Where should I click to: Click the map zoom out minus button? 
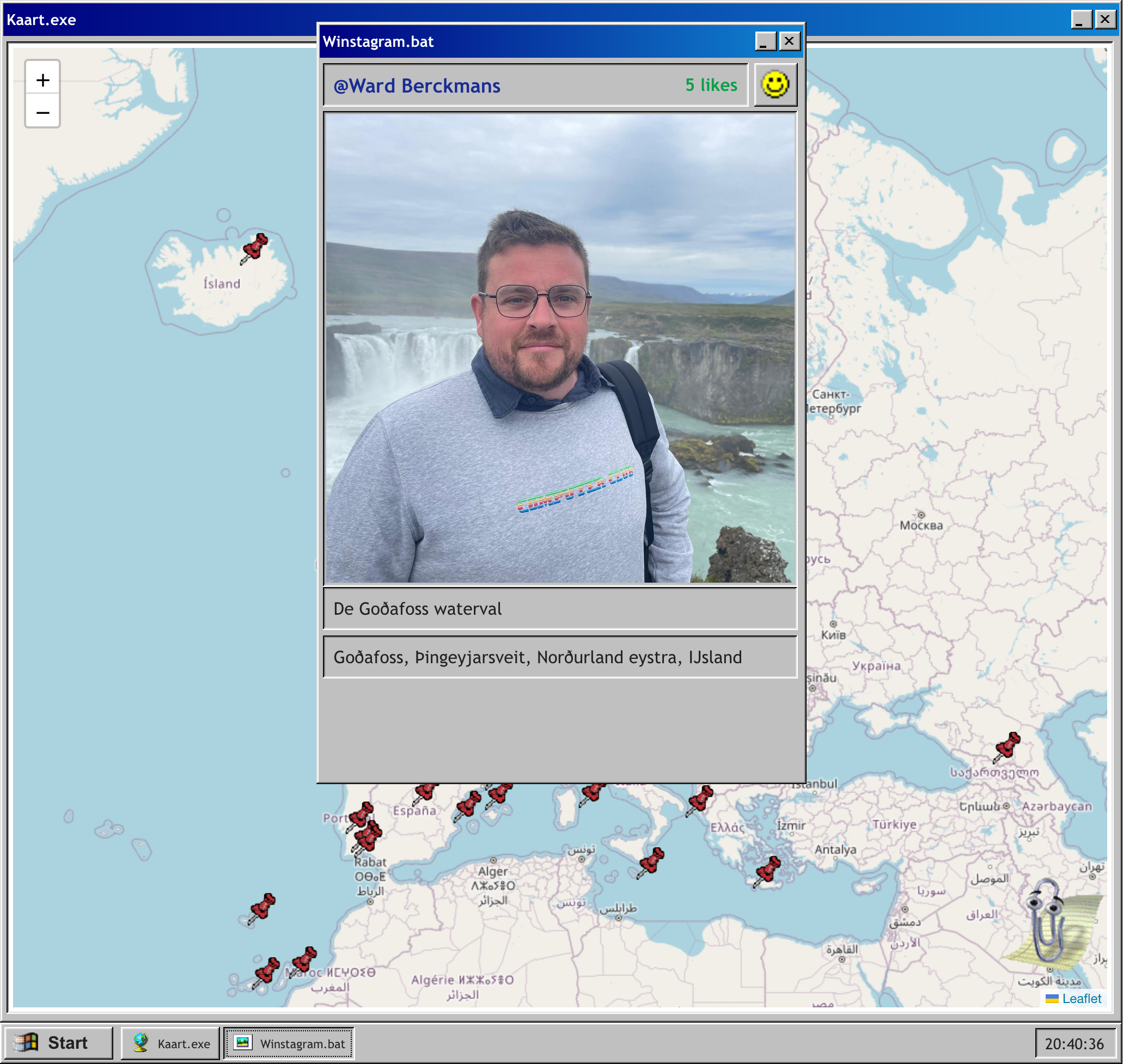42,112
